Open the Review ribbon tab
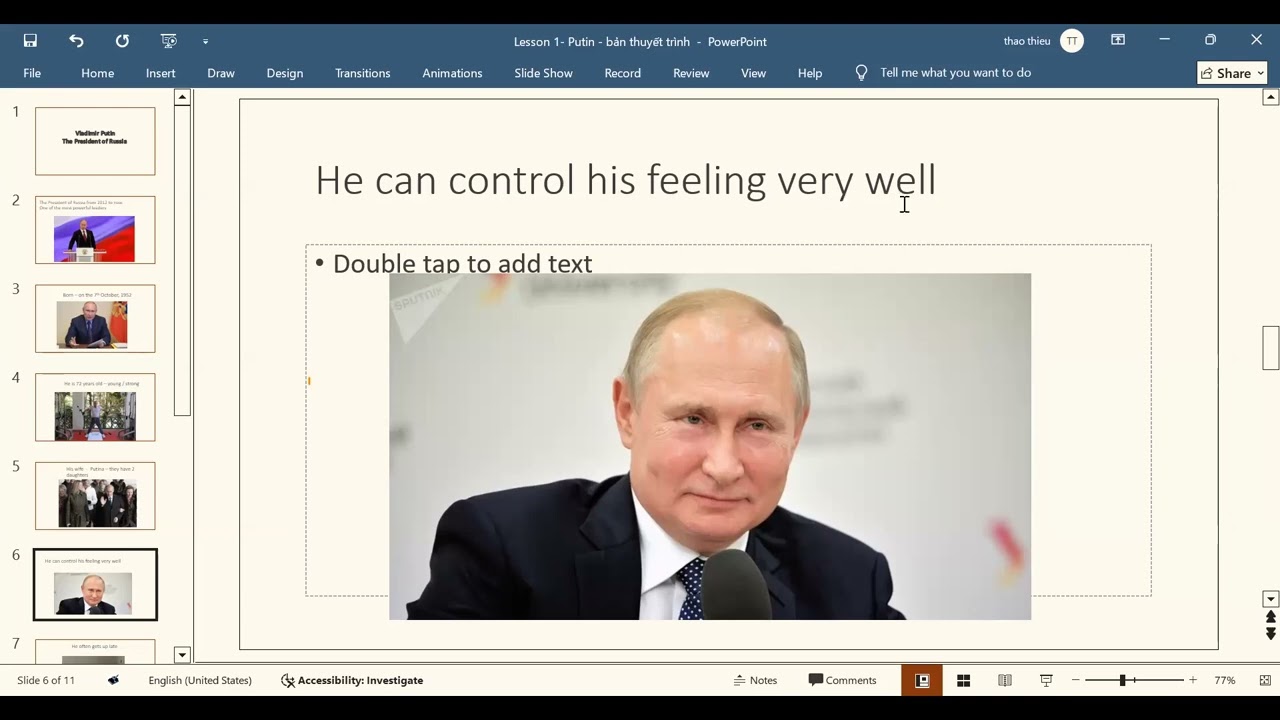 click(x=691, y=73)
